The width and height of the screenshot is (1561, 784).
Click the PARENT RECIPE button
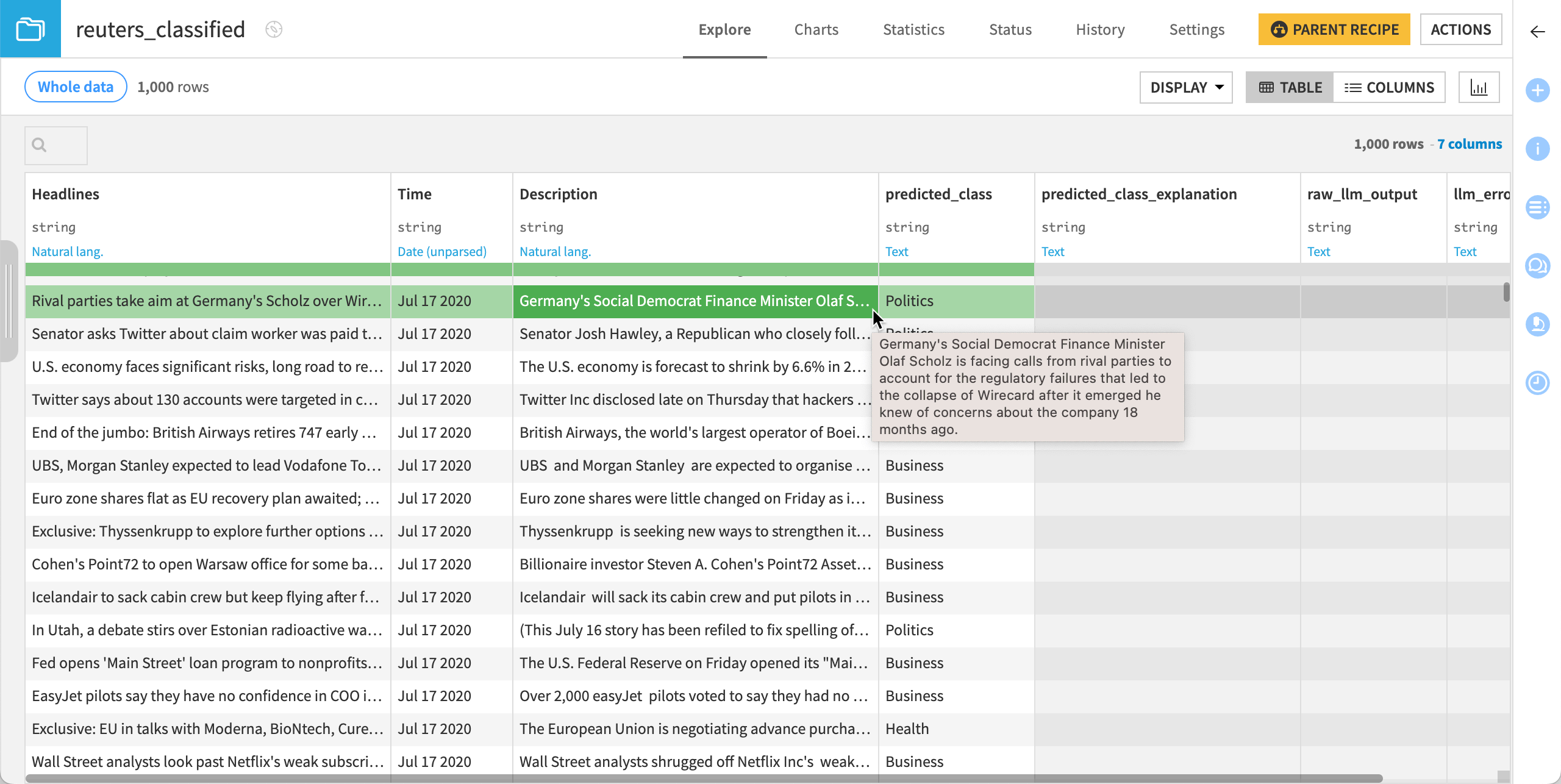pyautogui.click(x=1334, y=29)
